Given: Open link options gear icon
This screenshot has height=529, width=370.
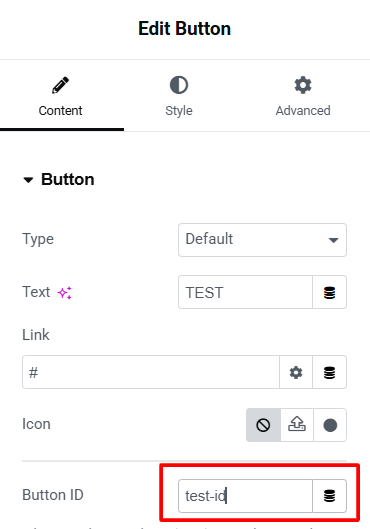Looking at the screenshot, I should pos(296,372).
